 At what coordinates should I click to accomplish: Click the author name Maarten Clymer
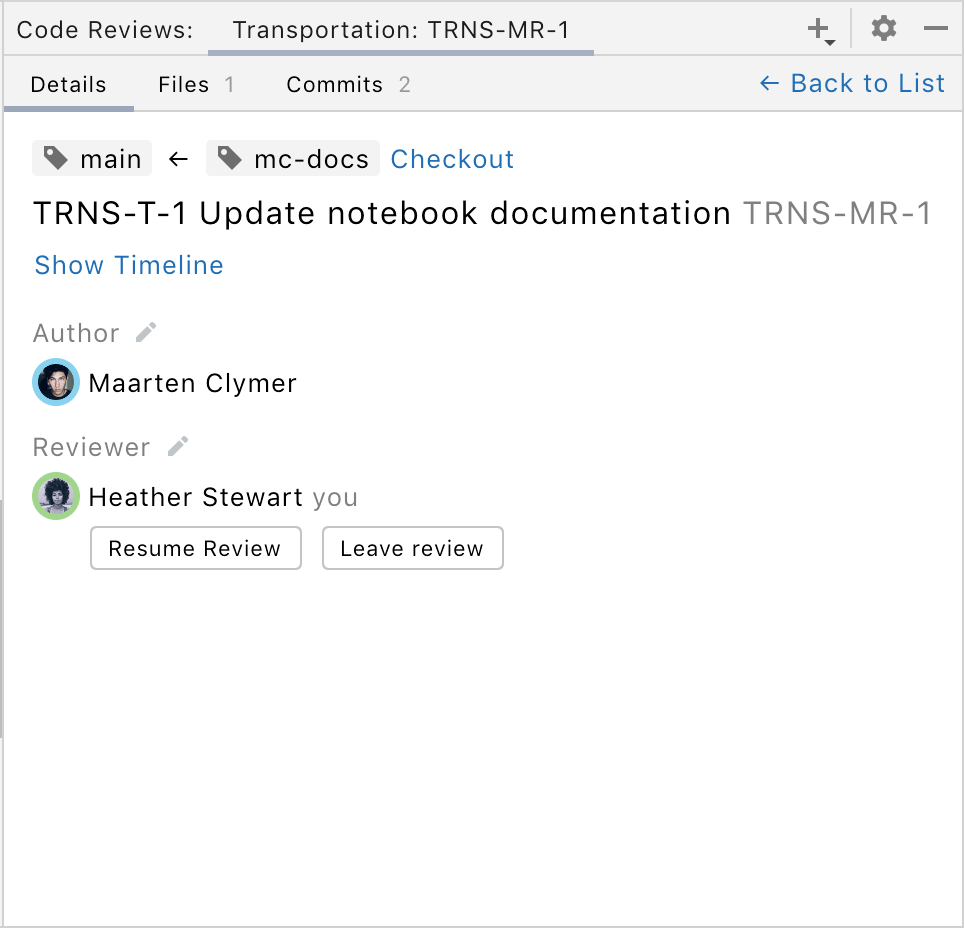192,383
